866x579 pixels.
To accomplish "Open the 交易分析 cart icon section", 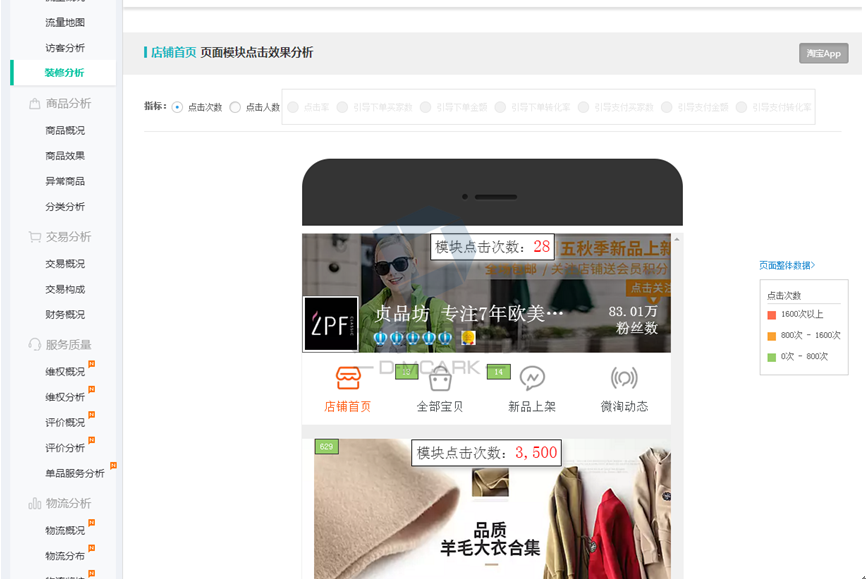I will pyautogui.click(x=34, y=236).
